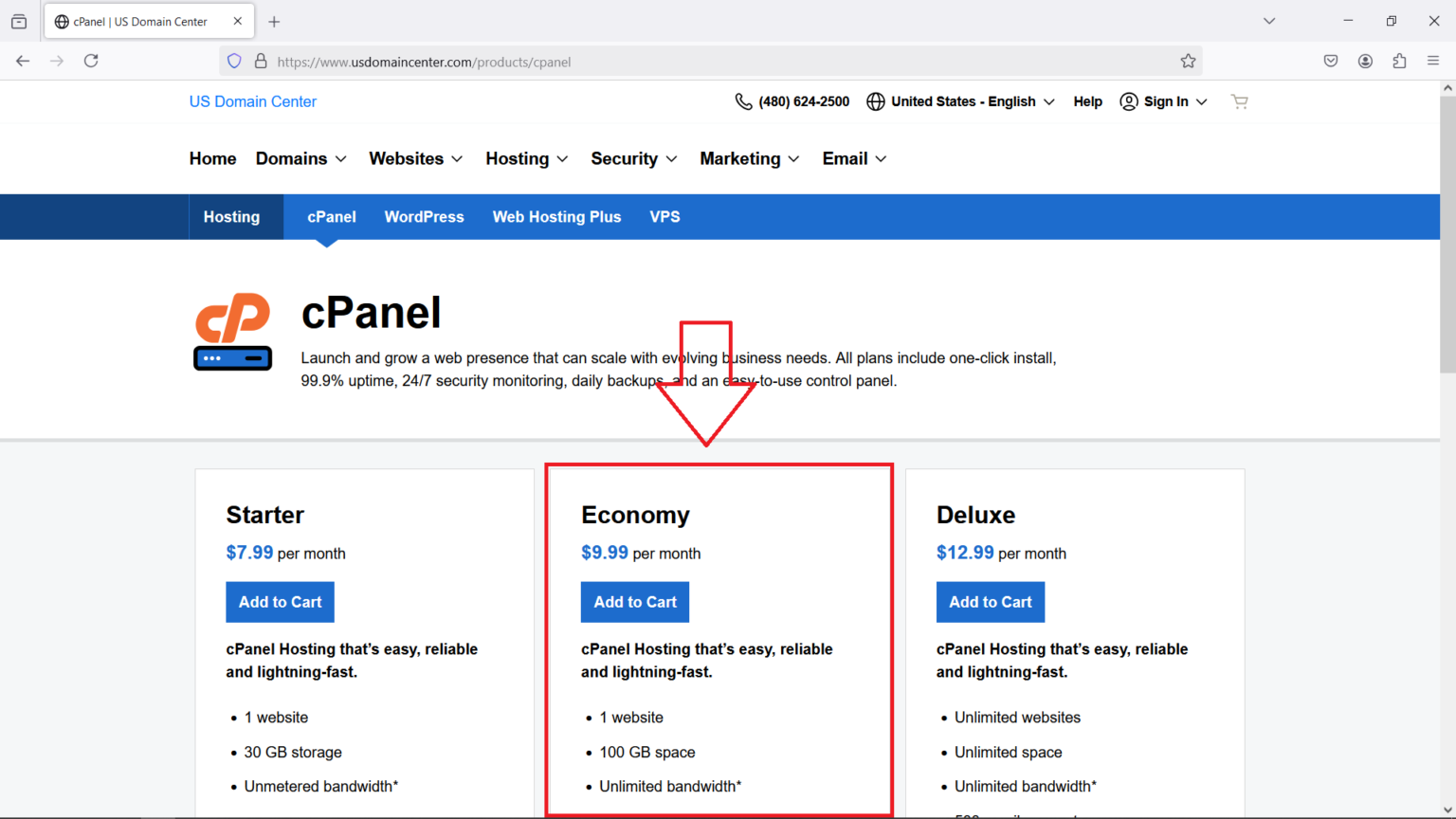Open the Help link

pos(1087,101)
